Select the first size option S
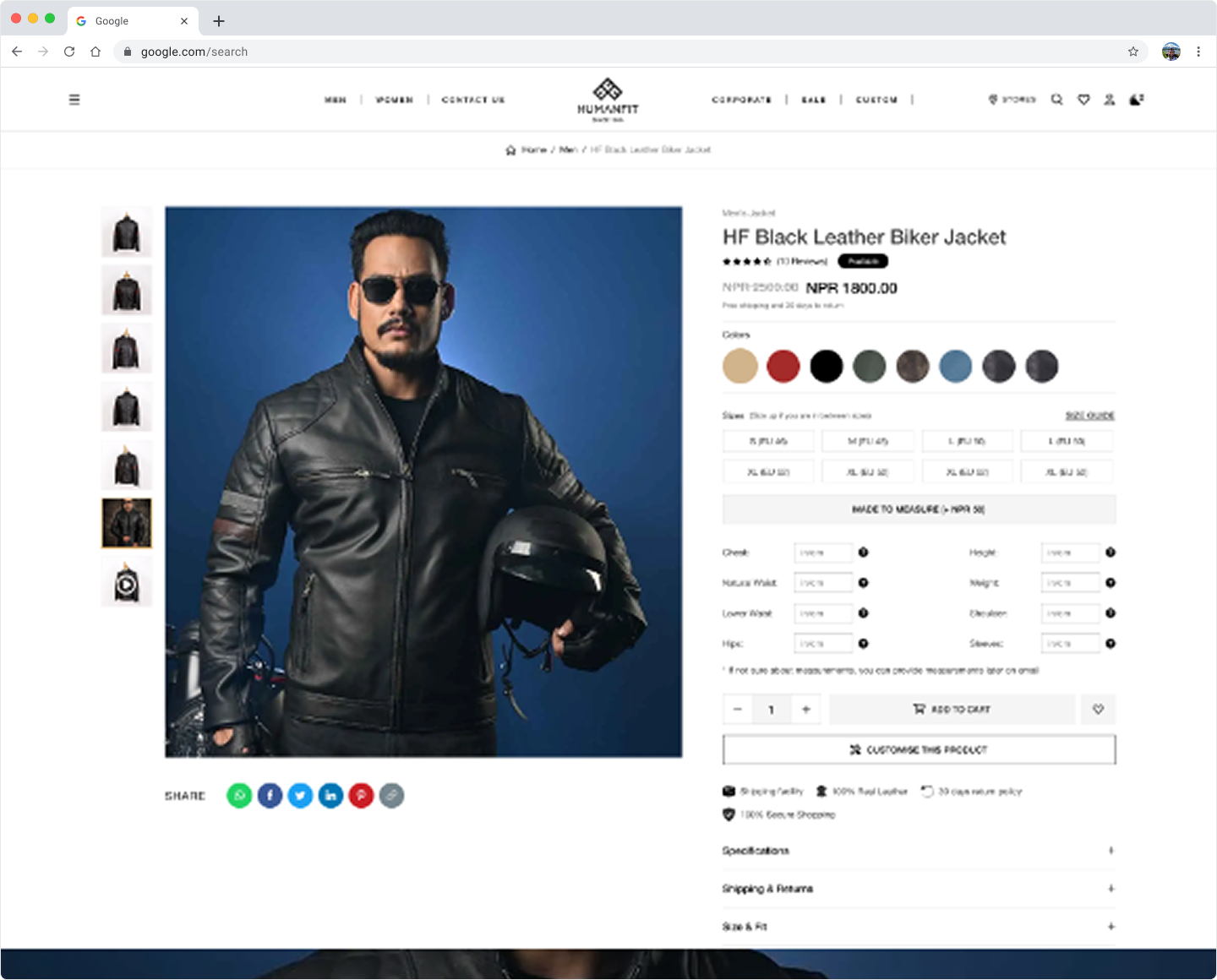This screenshot has width=1217, height=980. pos(768,441)
